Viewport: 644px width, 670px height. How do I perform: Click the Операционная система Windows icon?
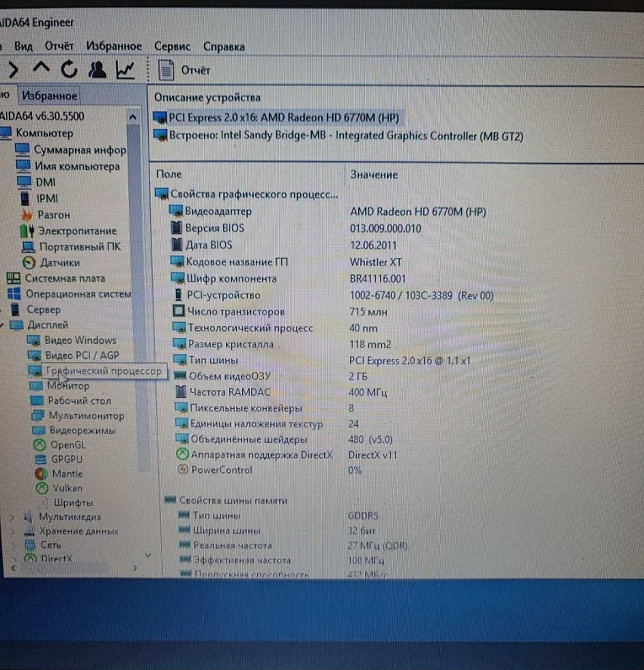point(14,294)
